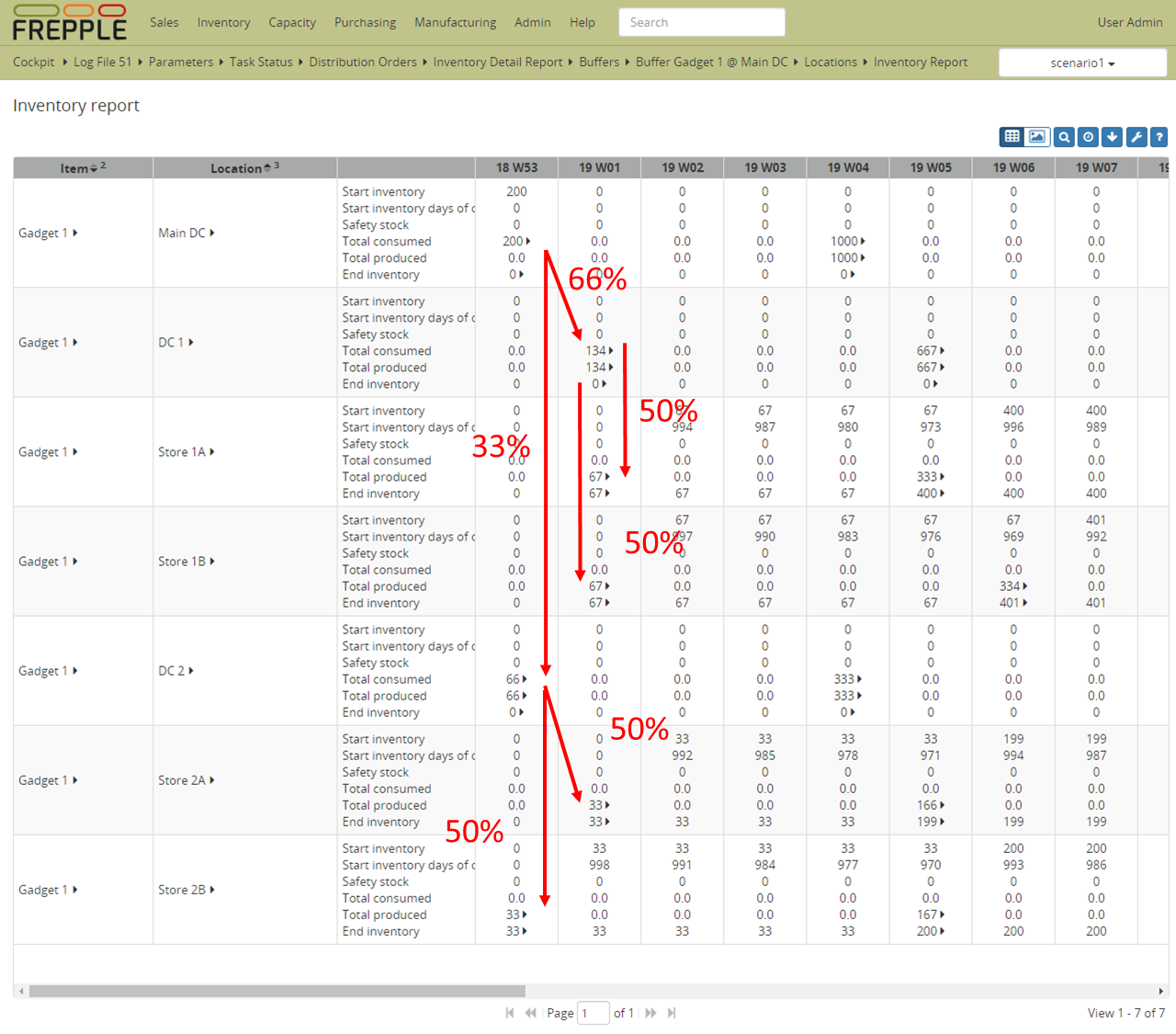This screenshot has width=1176, height=1034.
Task: Expand the arrow next to Main DC
Action: [212, 233]
